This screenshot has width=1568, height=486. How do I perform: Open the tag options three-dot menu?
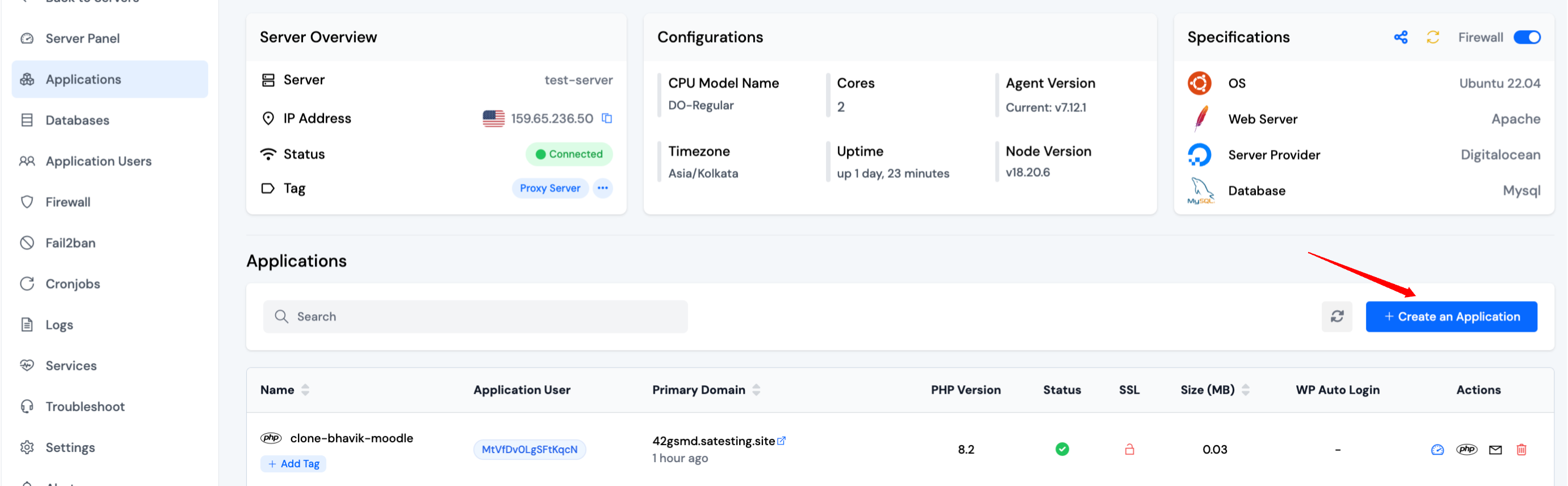[x=602, y=188]
